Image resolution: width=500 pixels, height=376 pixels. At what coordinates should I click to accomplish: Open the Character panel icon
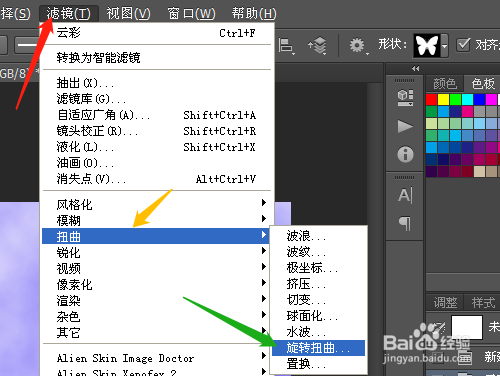tap(405, 195)
